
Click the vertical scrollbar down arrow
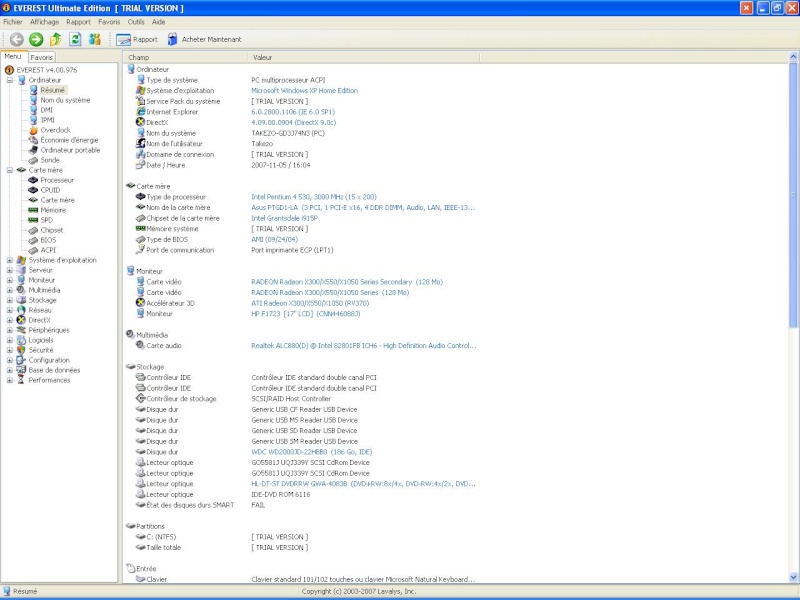(x=794, y=579)
